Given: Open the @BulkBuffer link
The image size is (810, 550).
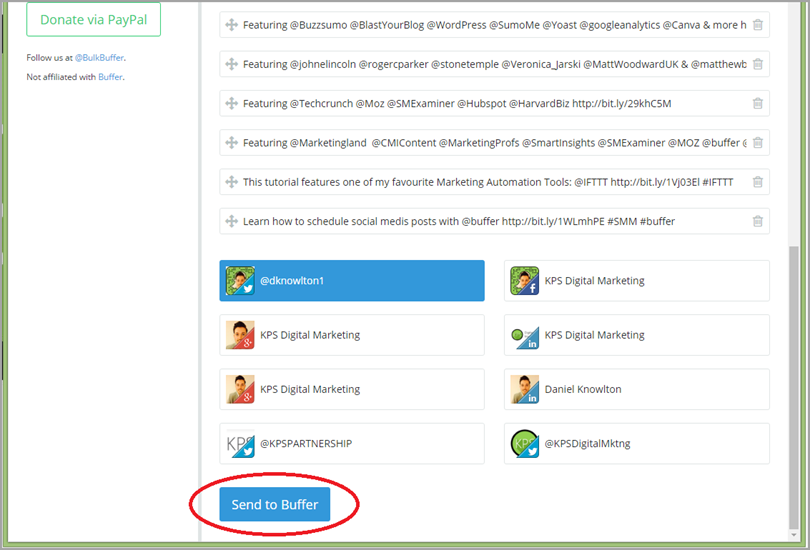Looking at the screenshot, I should pos(99,58).
